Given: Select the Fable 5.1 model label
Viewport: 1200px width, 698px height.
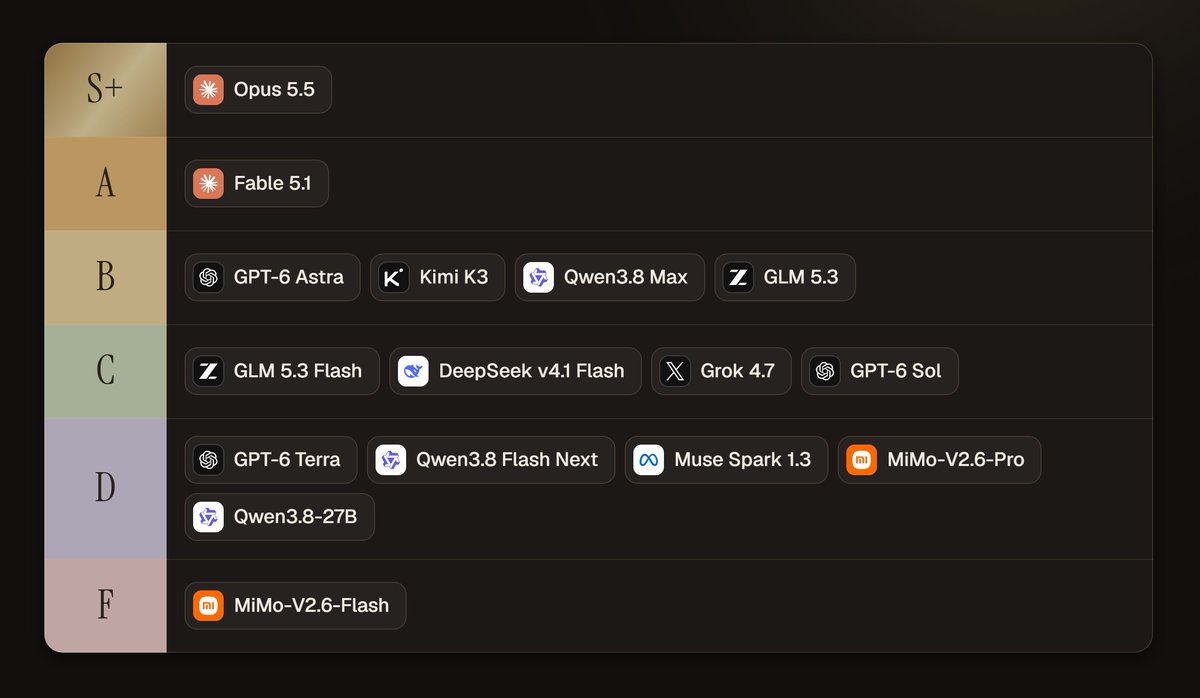Looking at the screenshot, I should tap(273, 184).
